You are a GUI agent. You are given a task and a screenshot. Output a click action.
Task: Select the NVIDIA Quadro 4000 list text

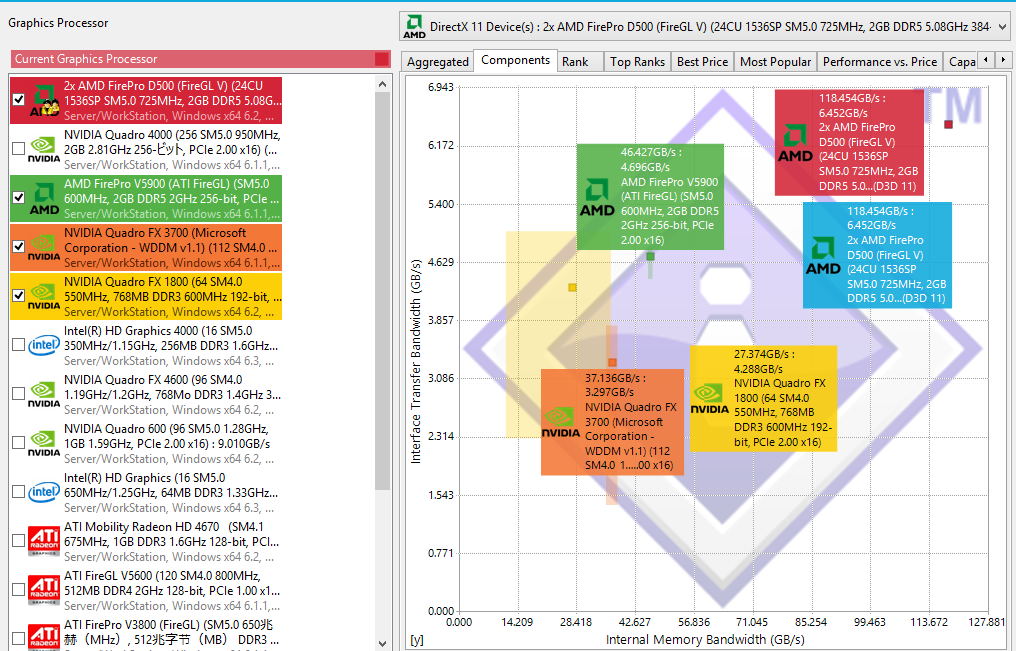(172, 150)
